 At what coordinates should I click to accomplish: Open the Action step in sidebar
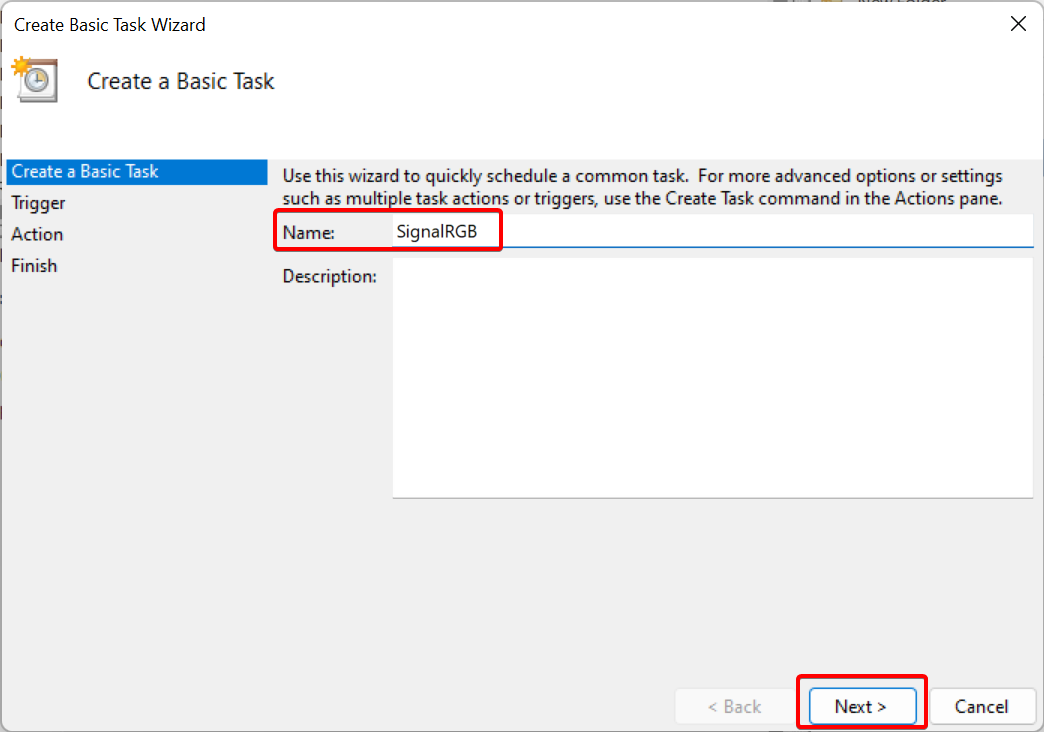pos(37,234)
